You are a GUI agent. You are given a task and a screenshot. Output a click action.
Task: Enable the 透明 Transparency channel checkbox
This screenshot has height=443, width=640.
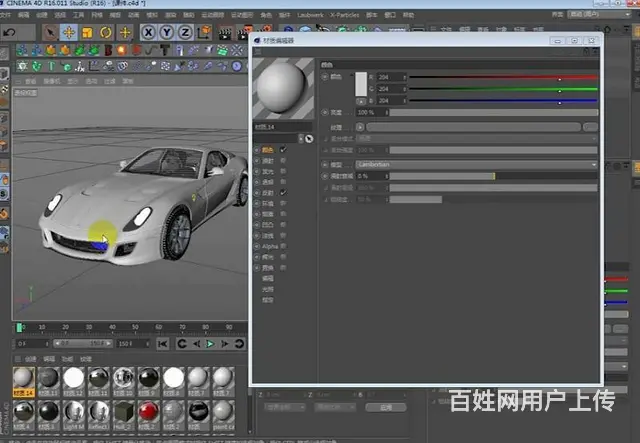283,182
